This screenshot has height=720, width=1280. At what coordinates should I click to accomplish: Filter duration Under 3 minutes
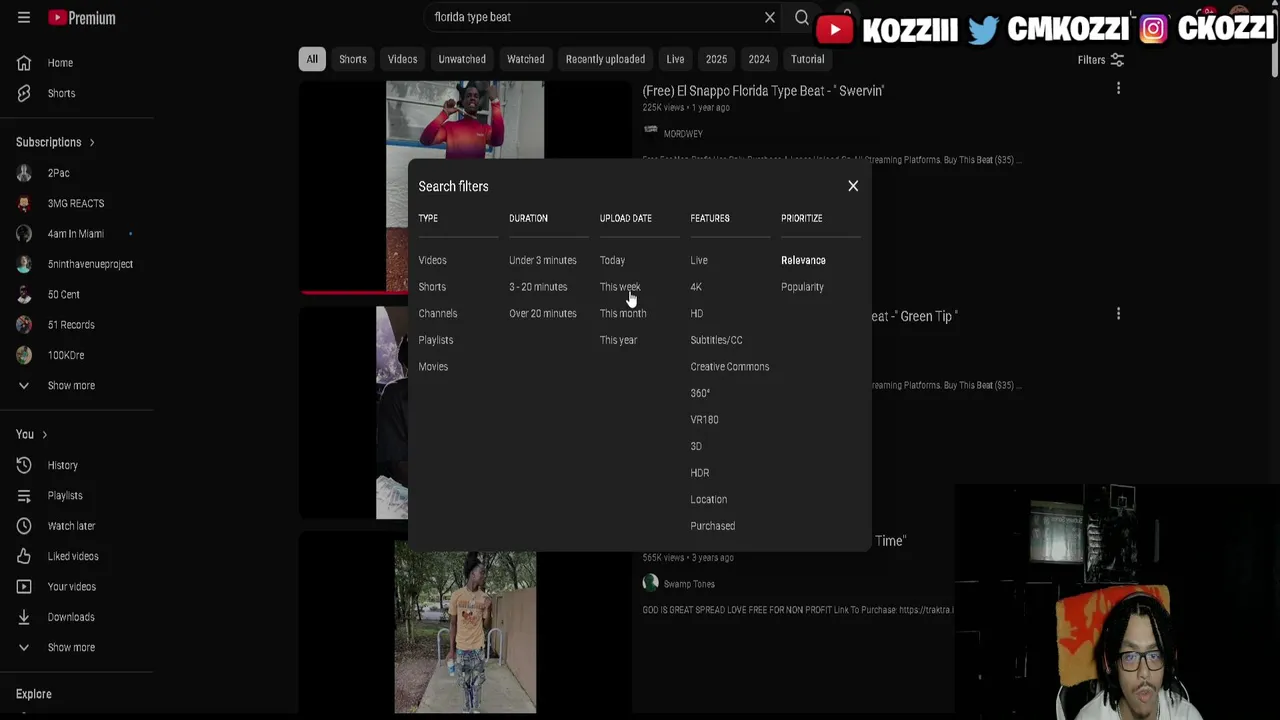point(543,260)
